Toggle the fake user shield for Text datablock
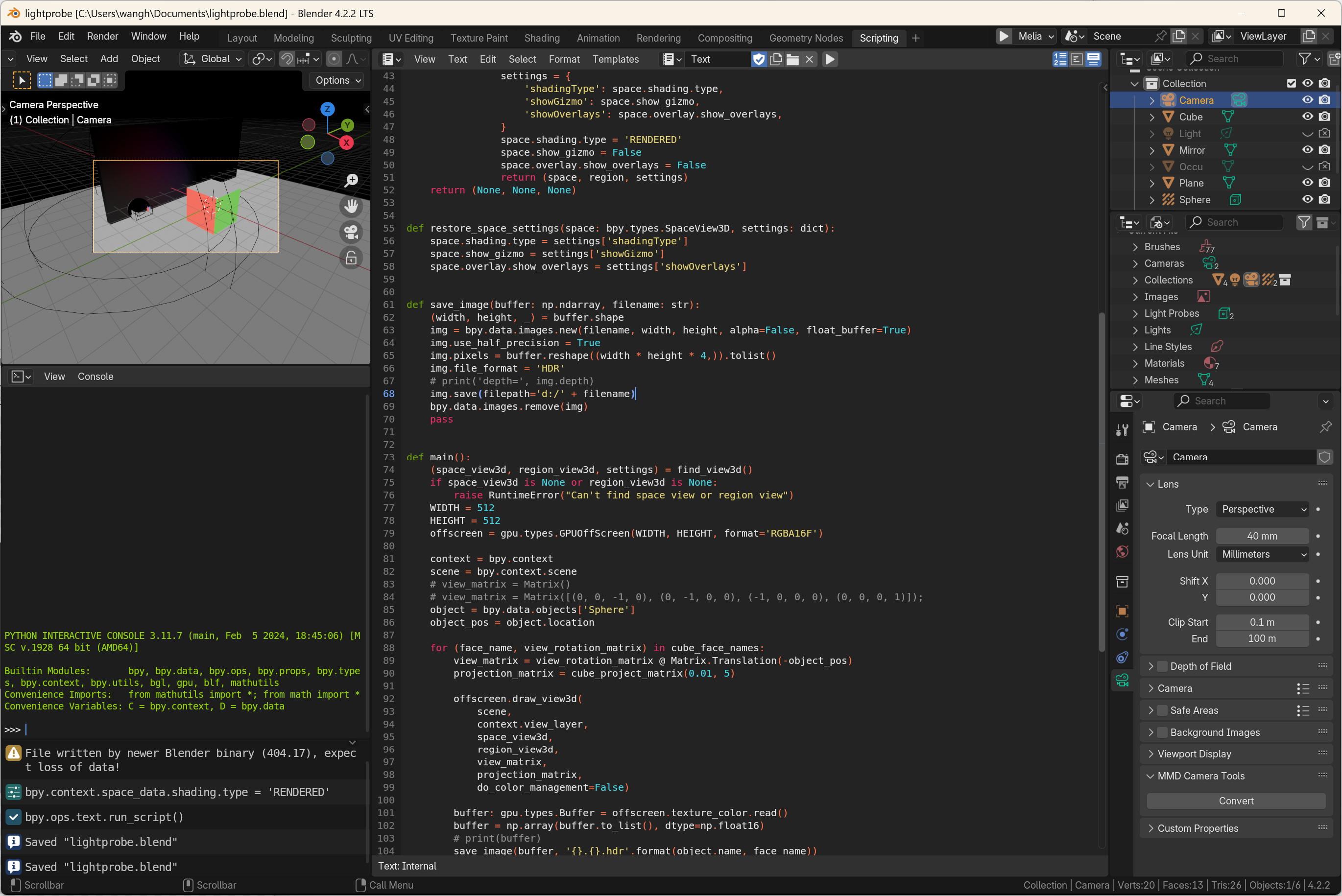The image size is (1342, 896). point(759,59)
